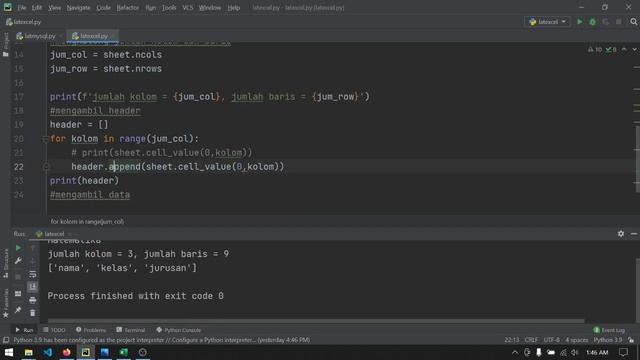Click line number 17 in the gutter
Image resolution: width=640 pixels, height=360 pixels.
tap(19, 97)
